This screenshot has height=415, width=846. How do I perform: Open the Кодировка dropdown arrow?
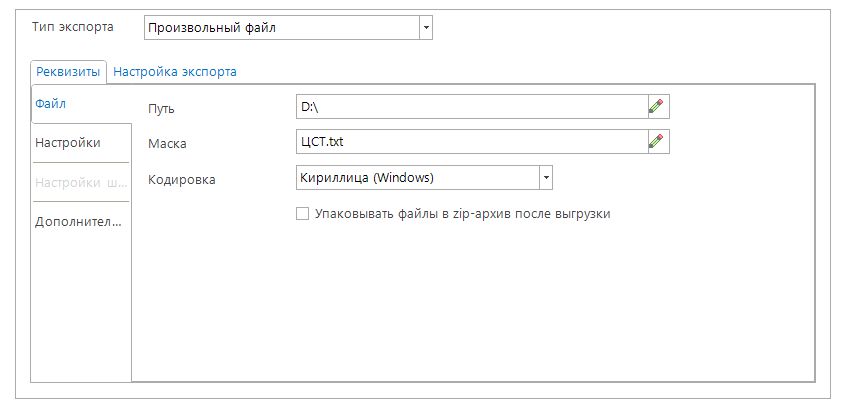click(x=546, y=178)
